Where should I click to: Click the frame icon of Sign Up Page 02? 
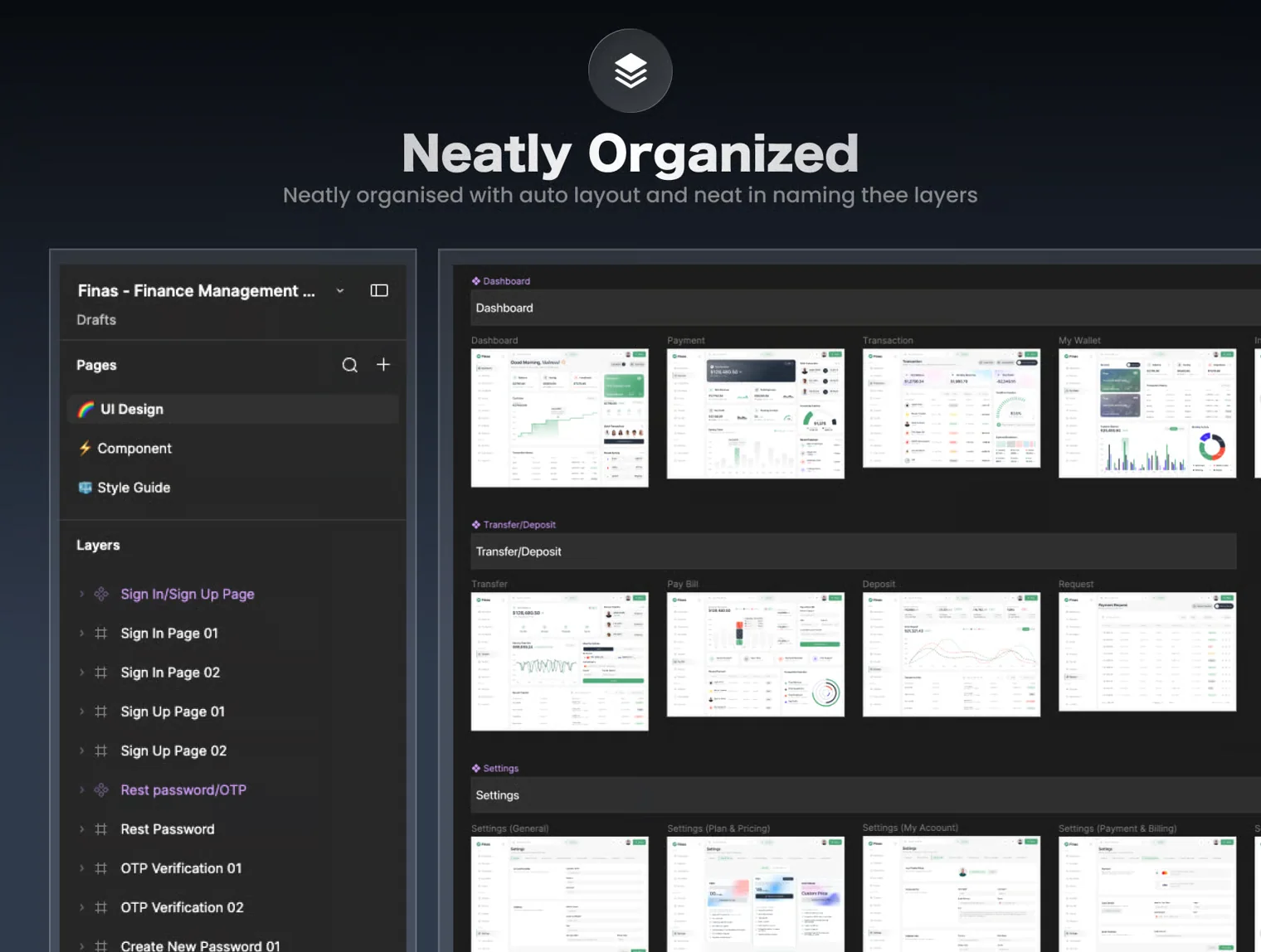[x=101, y=750]
